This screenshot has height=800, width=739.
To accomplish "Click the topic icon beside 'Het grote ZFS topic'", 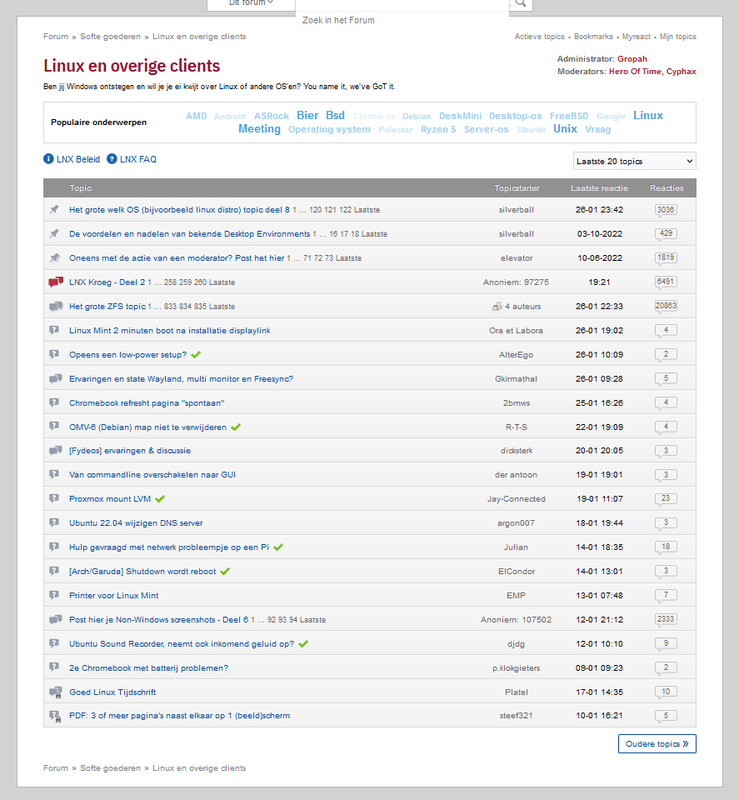I will point(55,306).
